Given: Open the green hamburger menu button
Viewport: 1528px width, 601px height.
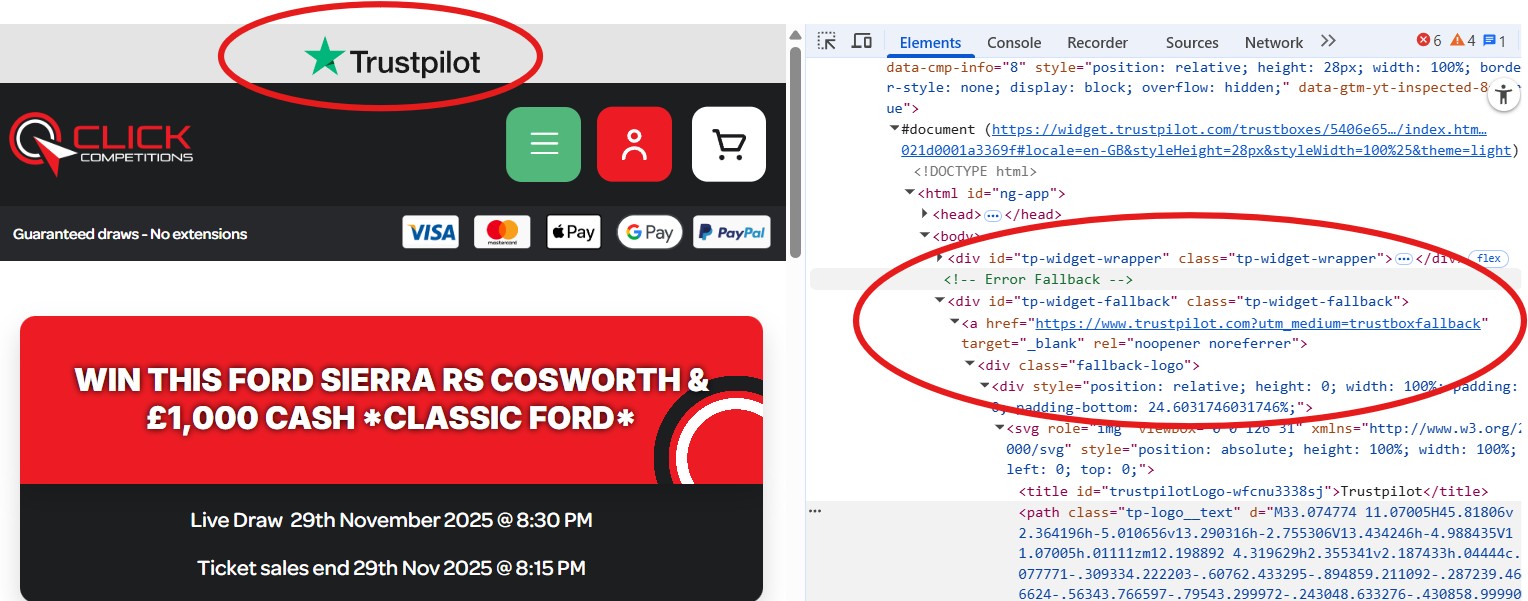Looking at the screenshot, I should [543, 144].
